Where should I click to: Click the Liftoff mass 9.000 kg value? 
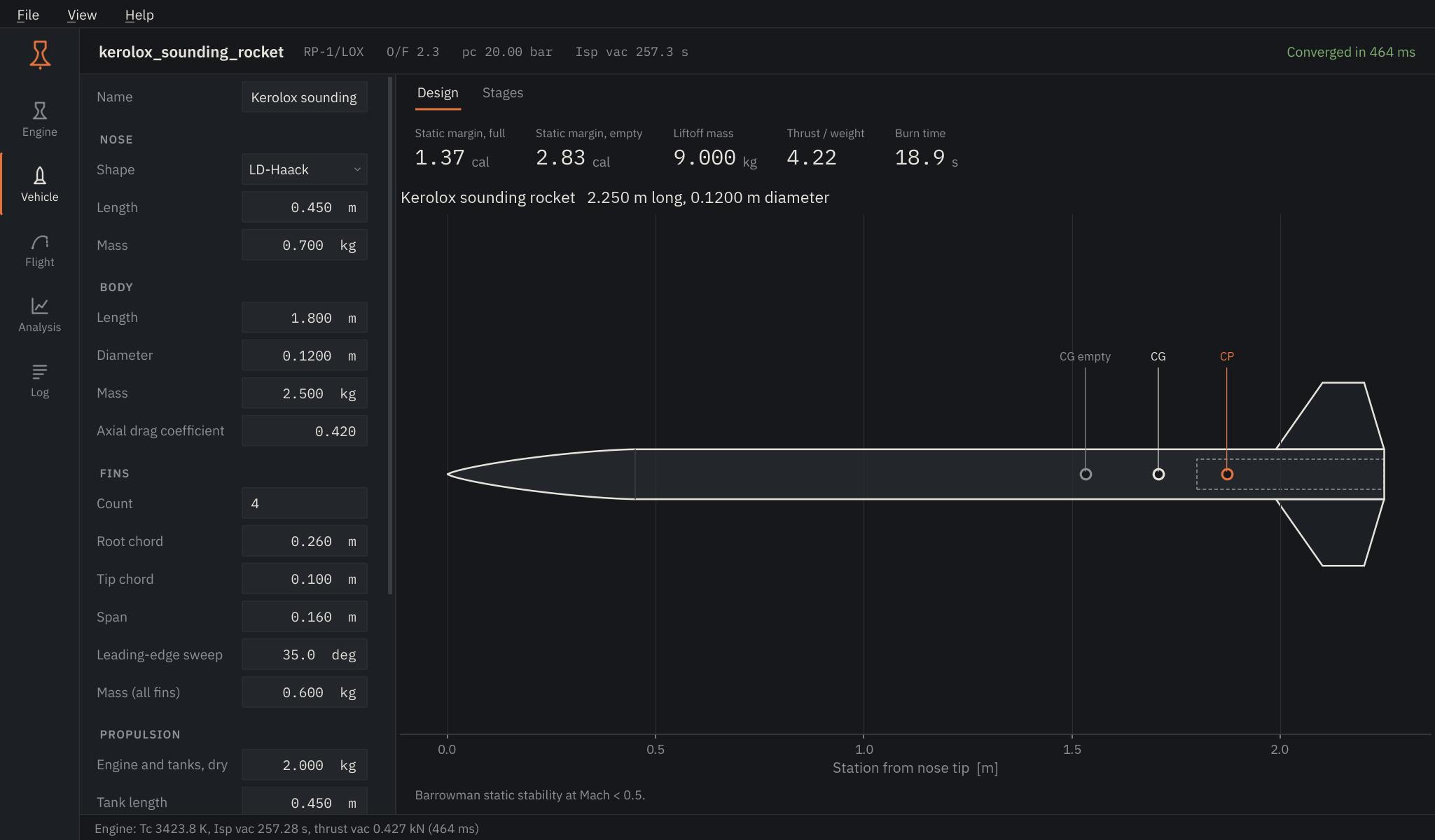point(715,158)
